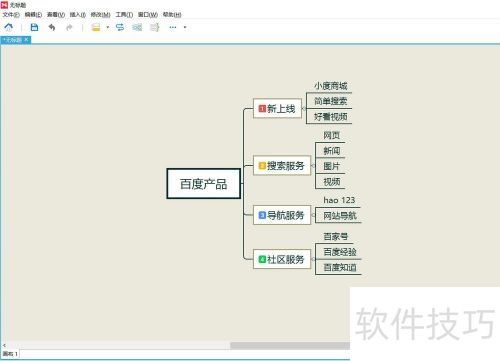Open the 插入(I) menu
The image size is (500, 361).
click(x=78, y=15)
